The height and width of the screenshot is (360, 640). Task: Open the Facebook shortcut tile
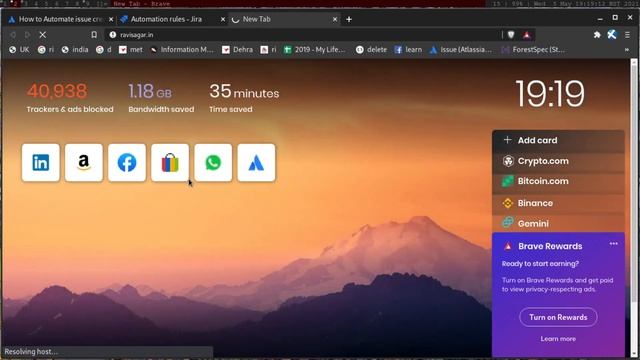(x=127, y=162)
